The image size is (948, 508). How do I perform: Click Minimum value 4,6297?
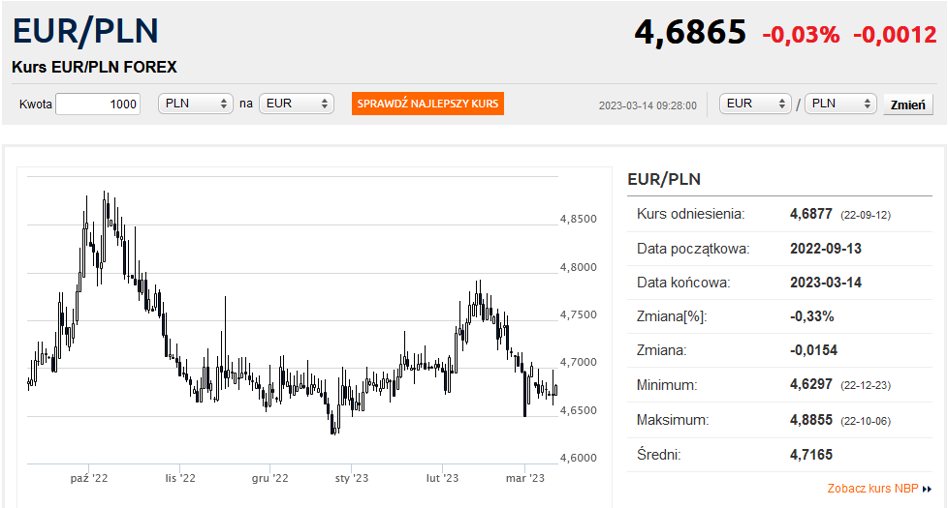(811, 384)
